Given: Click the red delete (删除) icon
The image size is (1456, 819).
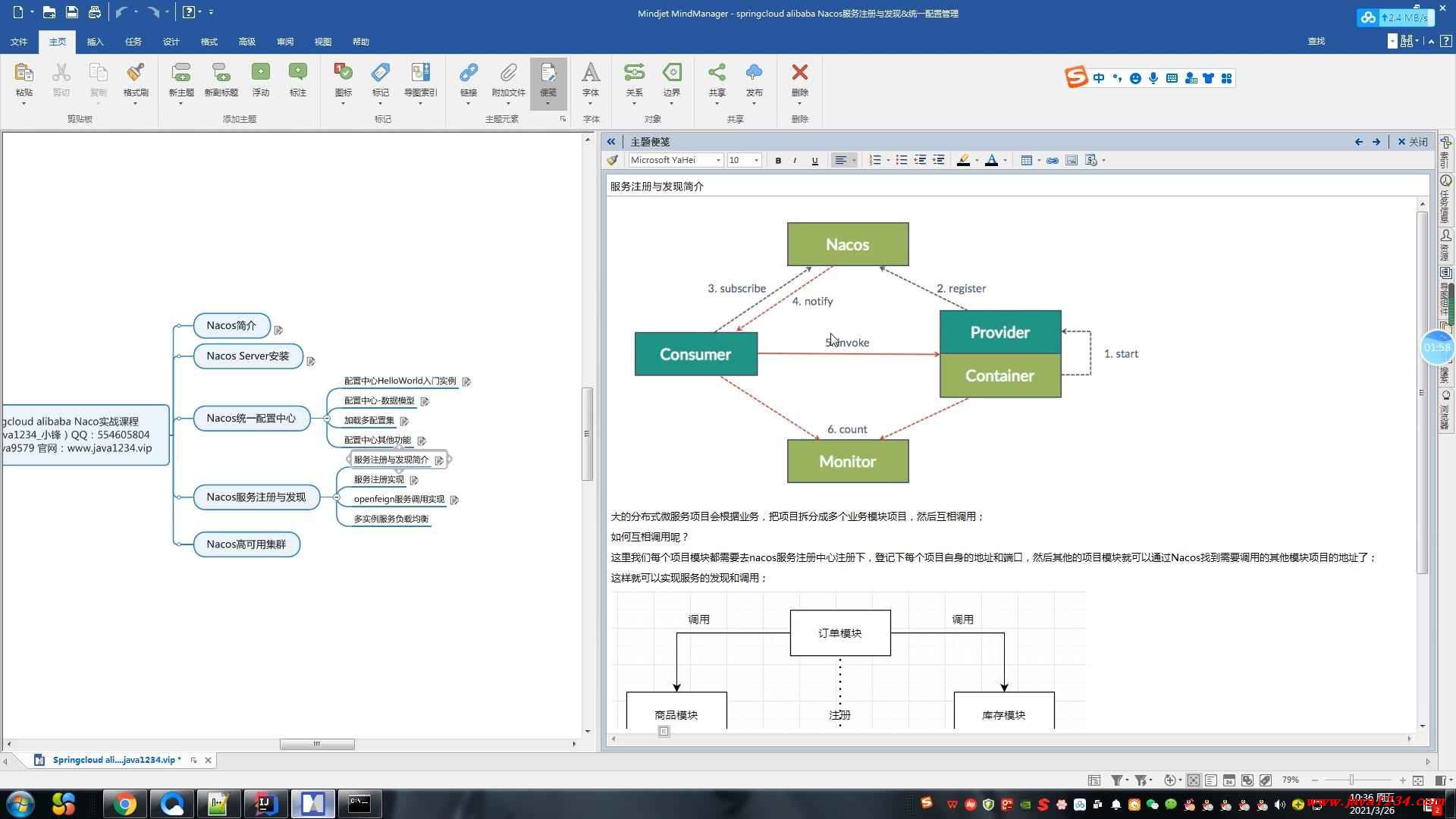Looking at the screenshot, I should coord(799,74).
